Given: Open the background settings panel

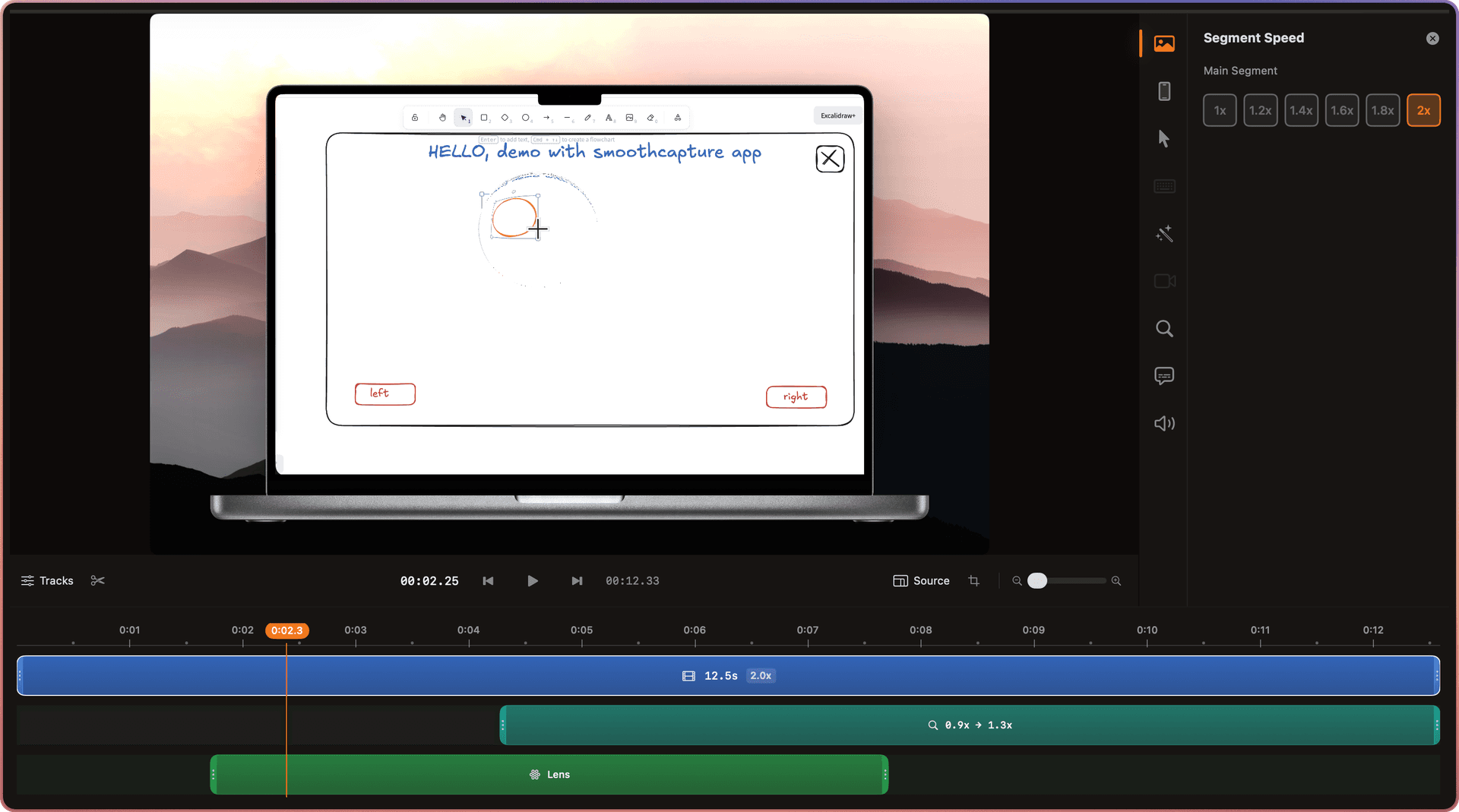Looking at the screenshot, I should pyautogui.click(x=1165, y=43).
